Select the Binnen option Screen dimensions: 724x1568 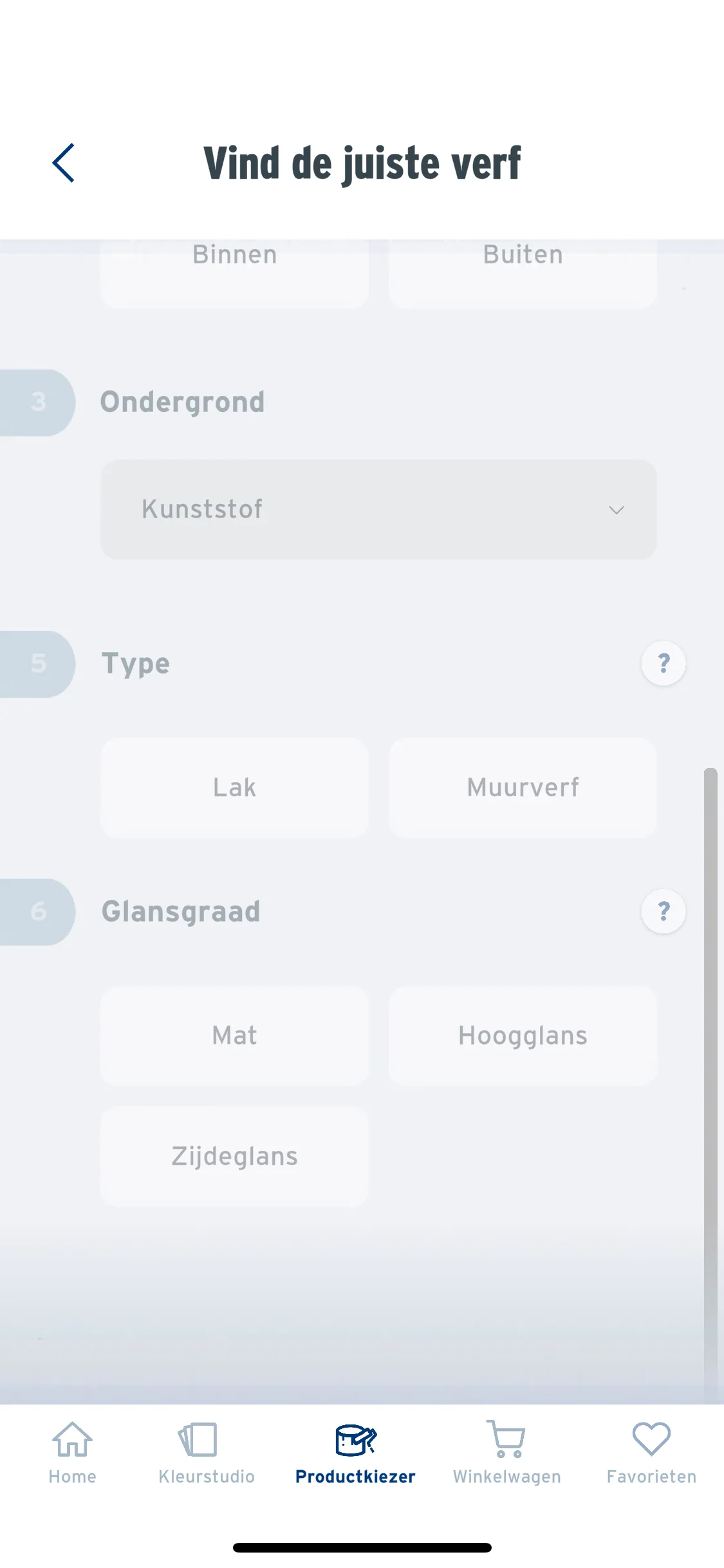pyautogui.click(x=235, y=268)
